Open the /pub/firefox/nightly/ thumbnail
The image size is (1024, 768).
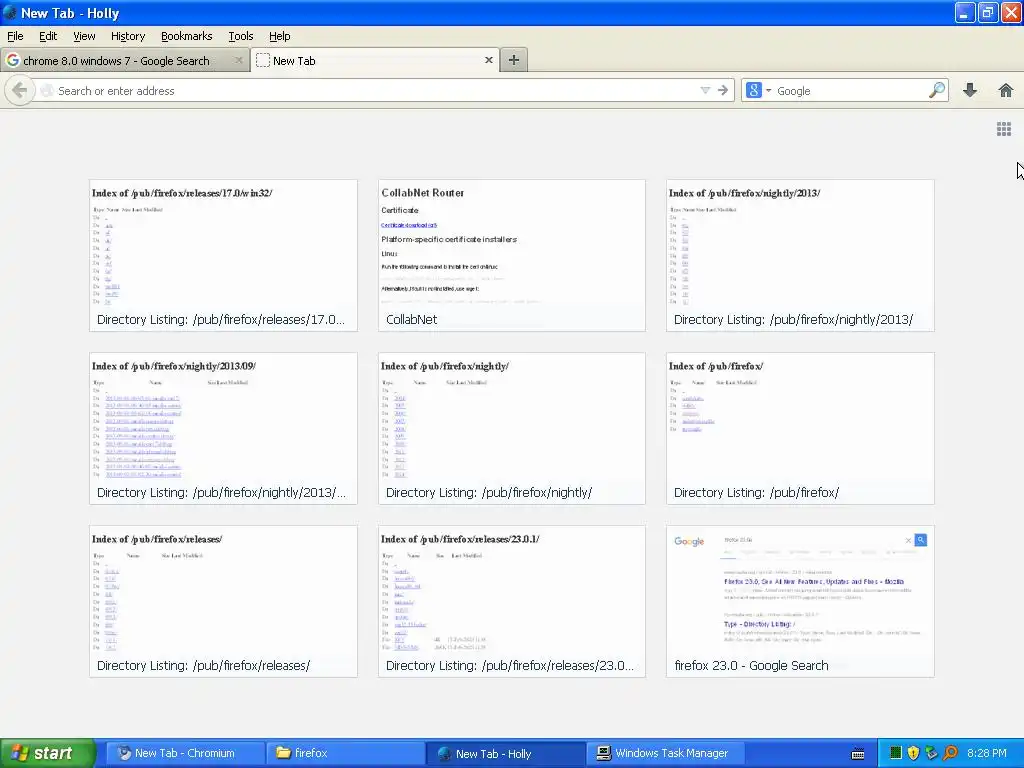tap(511, 428)
